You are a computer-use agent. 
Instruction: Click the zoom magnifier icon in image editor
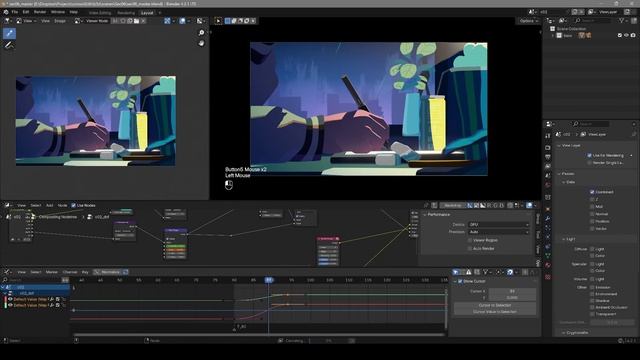(201, 33)
